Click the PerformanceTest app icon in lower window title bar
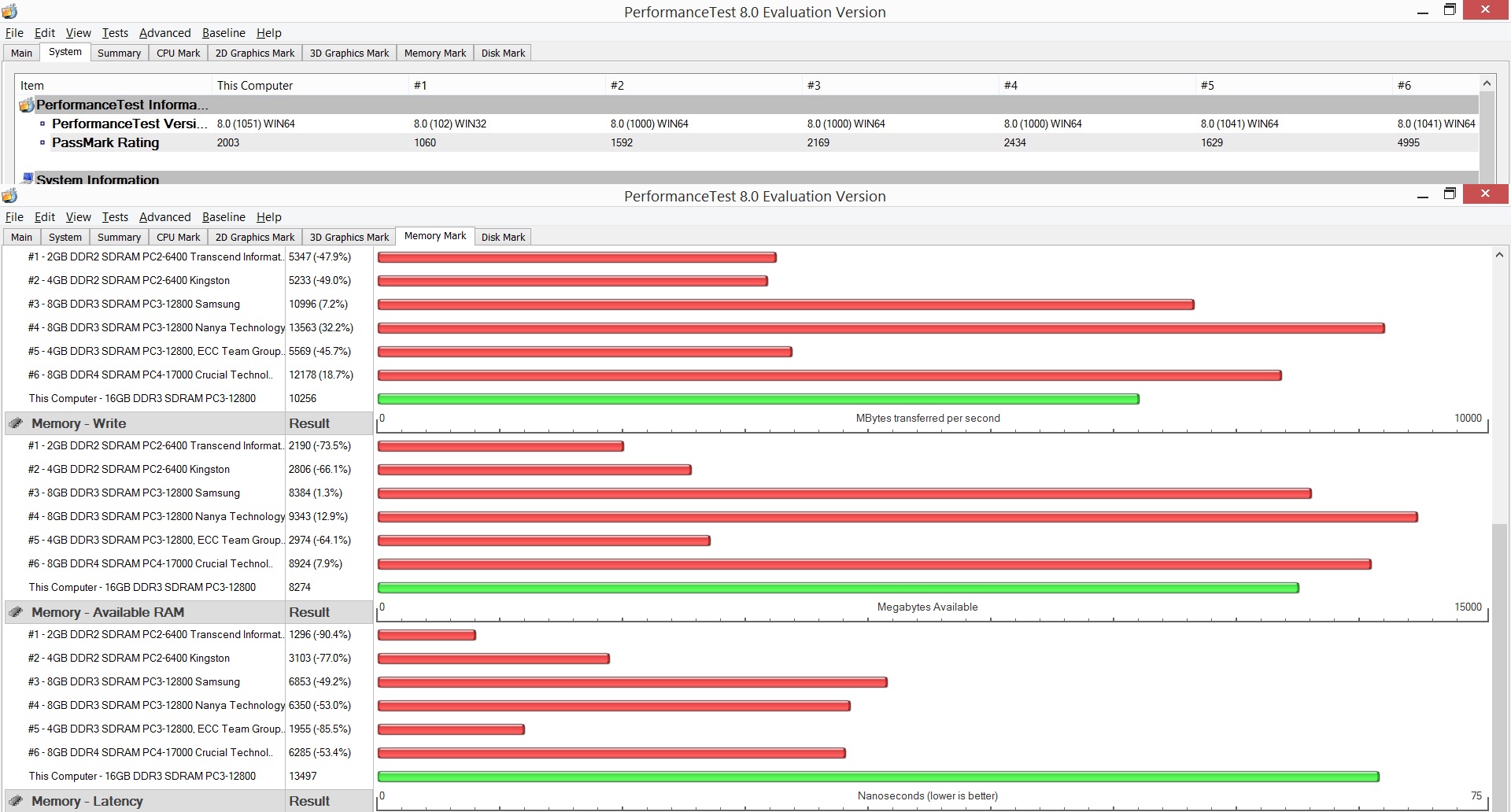Viewport: 1511px width, 812px height. pos(9,195)
